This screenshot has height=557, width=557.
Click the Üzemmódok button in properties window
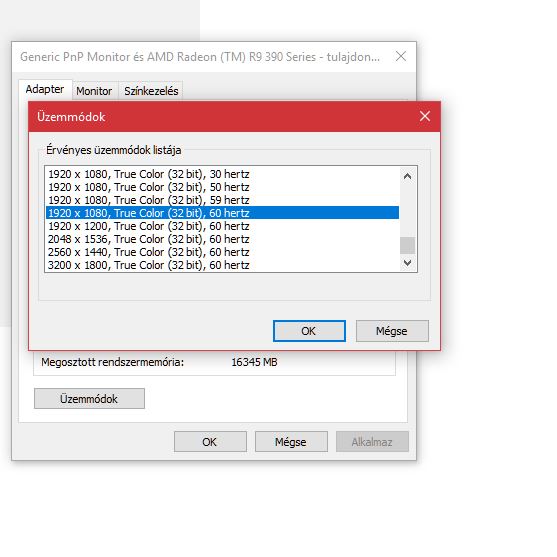[x=89, y=399]
